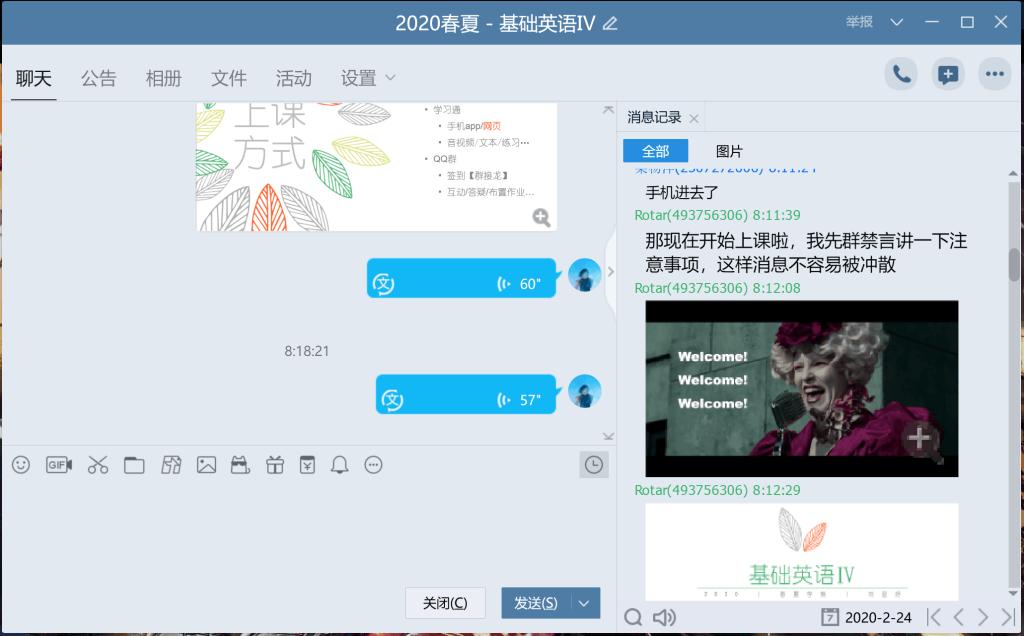
Task: Open the dropdown arrow beside 举报
Action: 897,22
